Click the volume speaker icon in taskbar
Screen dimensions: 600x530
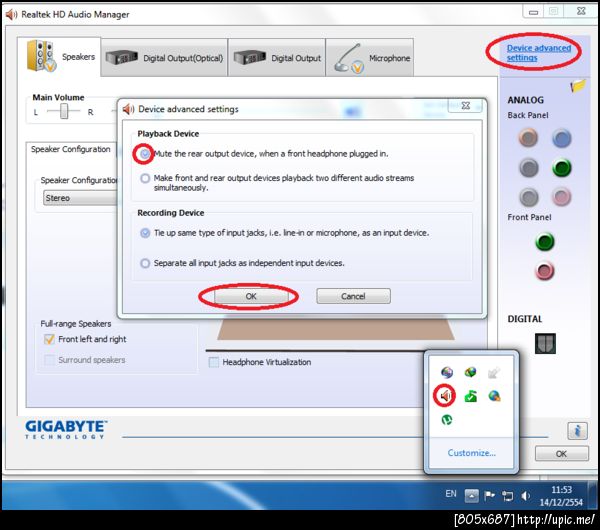click(x=526, y=496)
